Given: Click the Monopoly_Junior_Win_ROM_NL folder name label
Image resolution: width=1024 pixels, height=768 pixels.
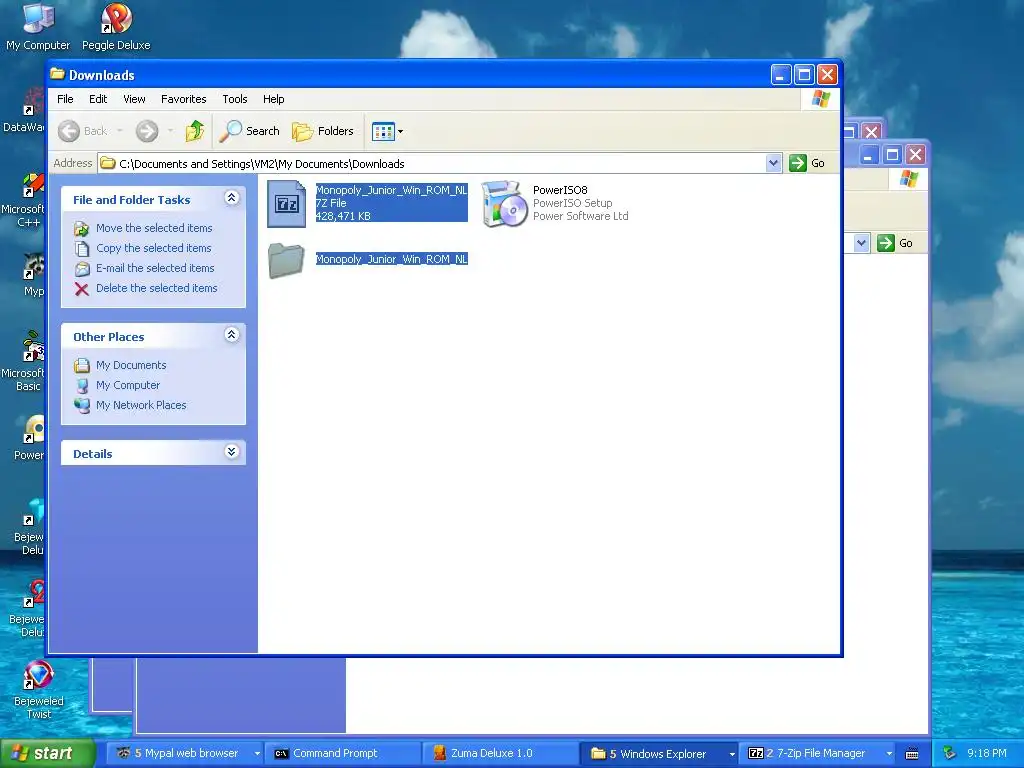Looking at the screenshot, I should coord(391,259).
